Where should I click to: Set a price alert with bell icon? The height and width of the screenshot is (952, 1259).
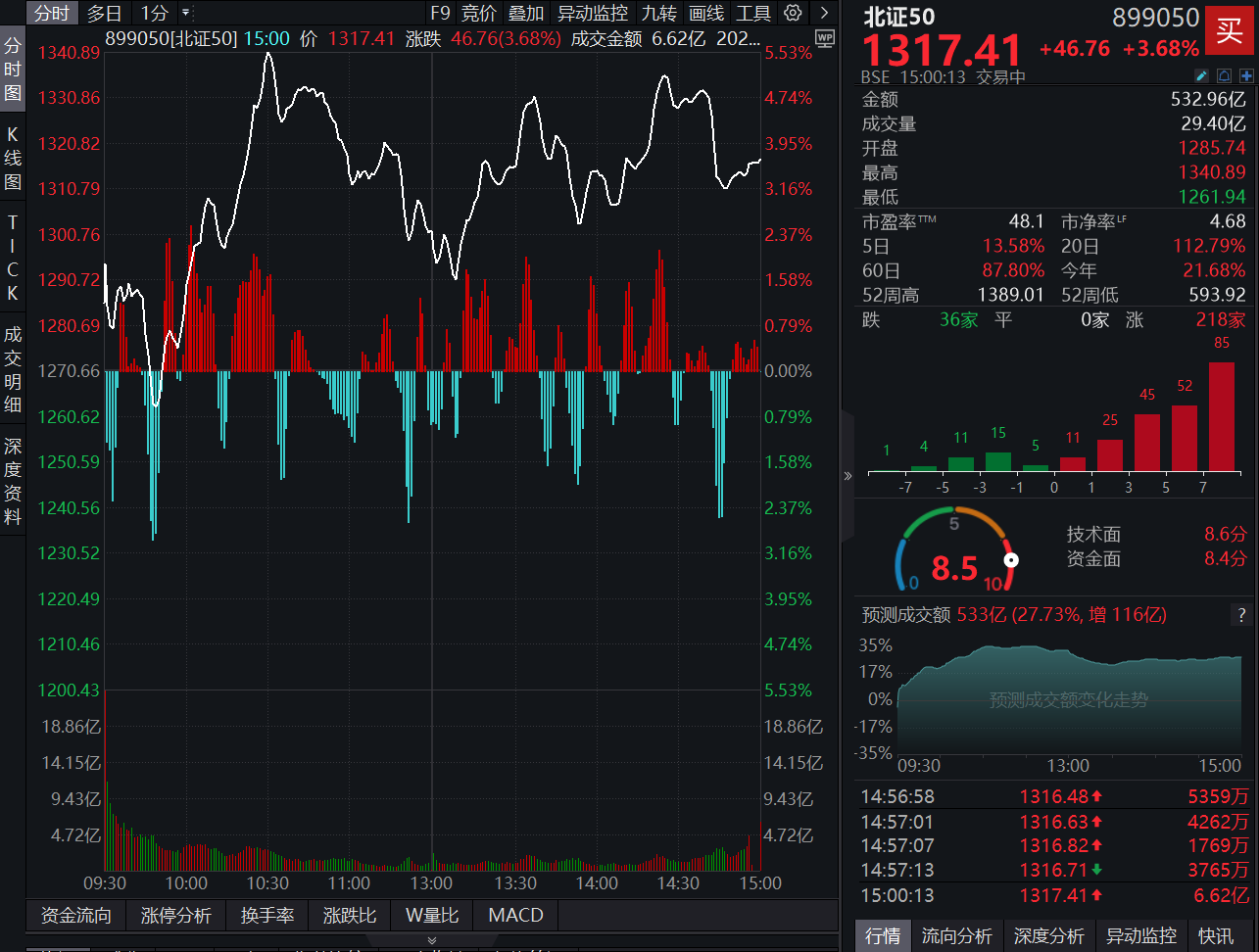(x=1224, y=75)
